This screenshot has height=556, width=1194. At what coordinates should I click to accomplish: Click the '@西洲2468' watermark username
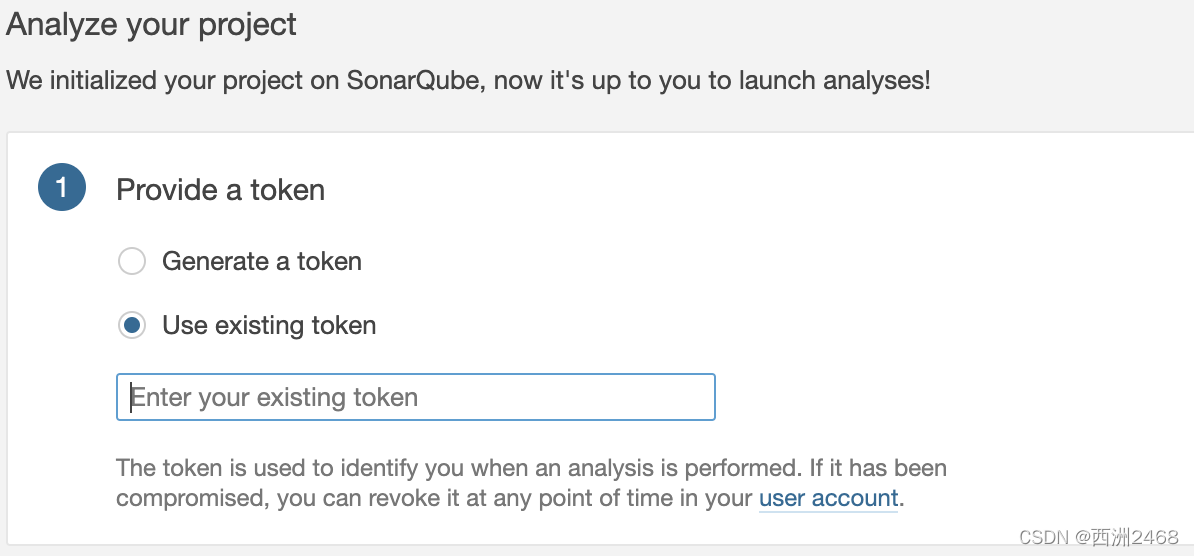click(1127, 537)
